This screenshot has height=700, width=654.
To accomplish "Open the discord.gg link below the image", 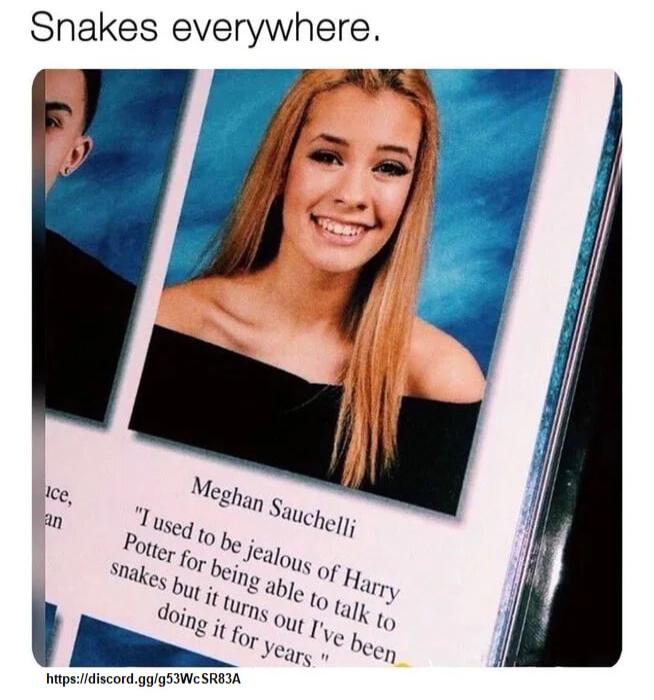I will 144,679.
